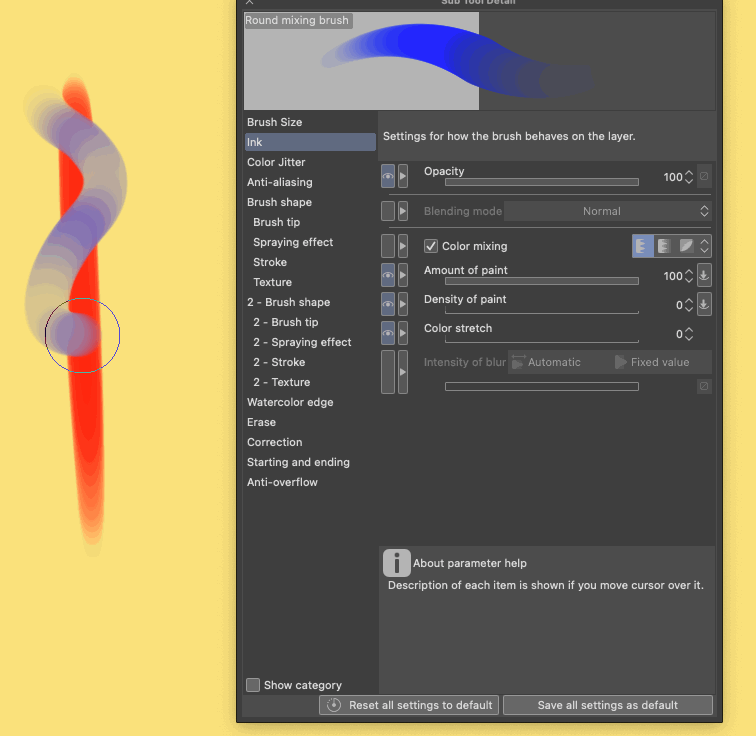Image resolution: width=756 pixels, height=736 pixels.
Task: Open the 2 - Texture category
Action: (x=310, y=382)
